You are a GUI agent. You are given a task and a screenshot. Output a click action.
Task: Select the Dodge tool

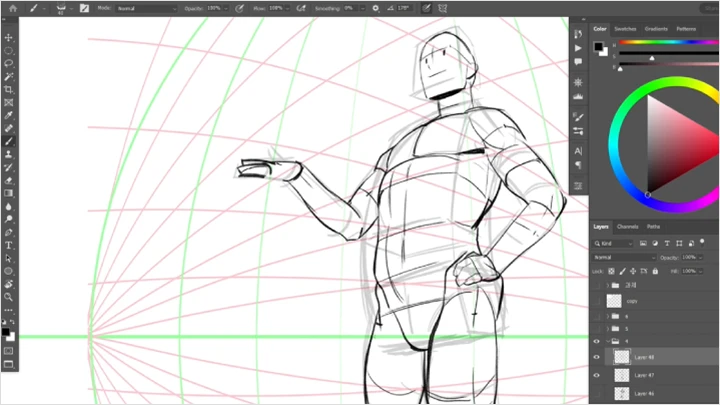[9, 219]
